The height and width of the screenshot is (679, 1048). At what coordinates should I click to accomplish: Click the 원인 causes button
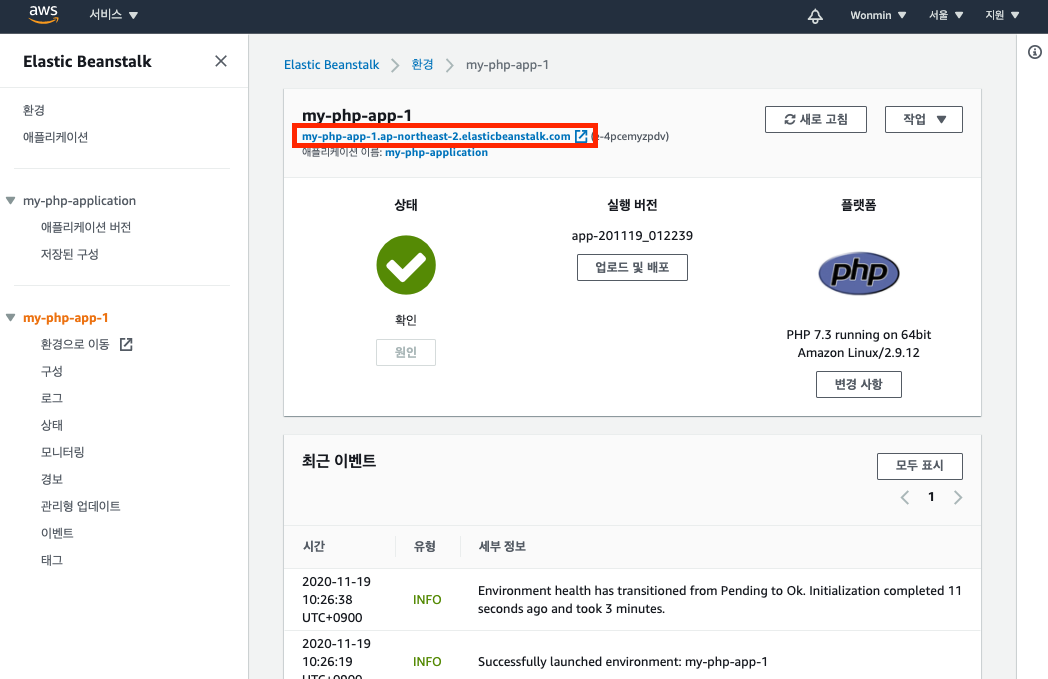point(406,352)
